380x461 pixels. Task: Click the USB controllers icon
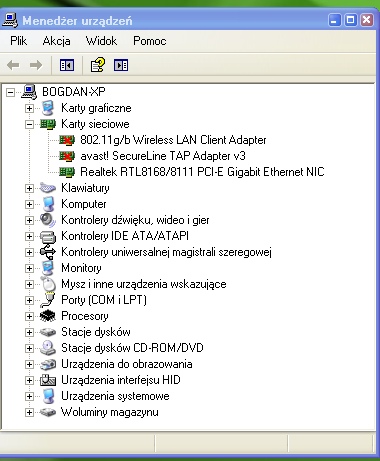(48, 252)
